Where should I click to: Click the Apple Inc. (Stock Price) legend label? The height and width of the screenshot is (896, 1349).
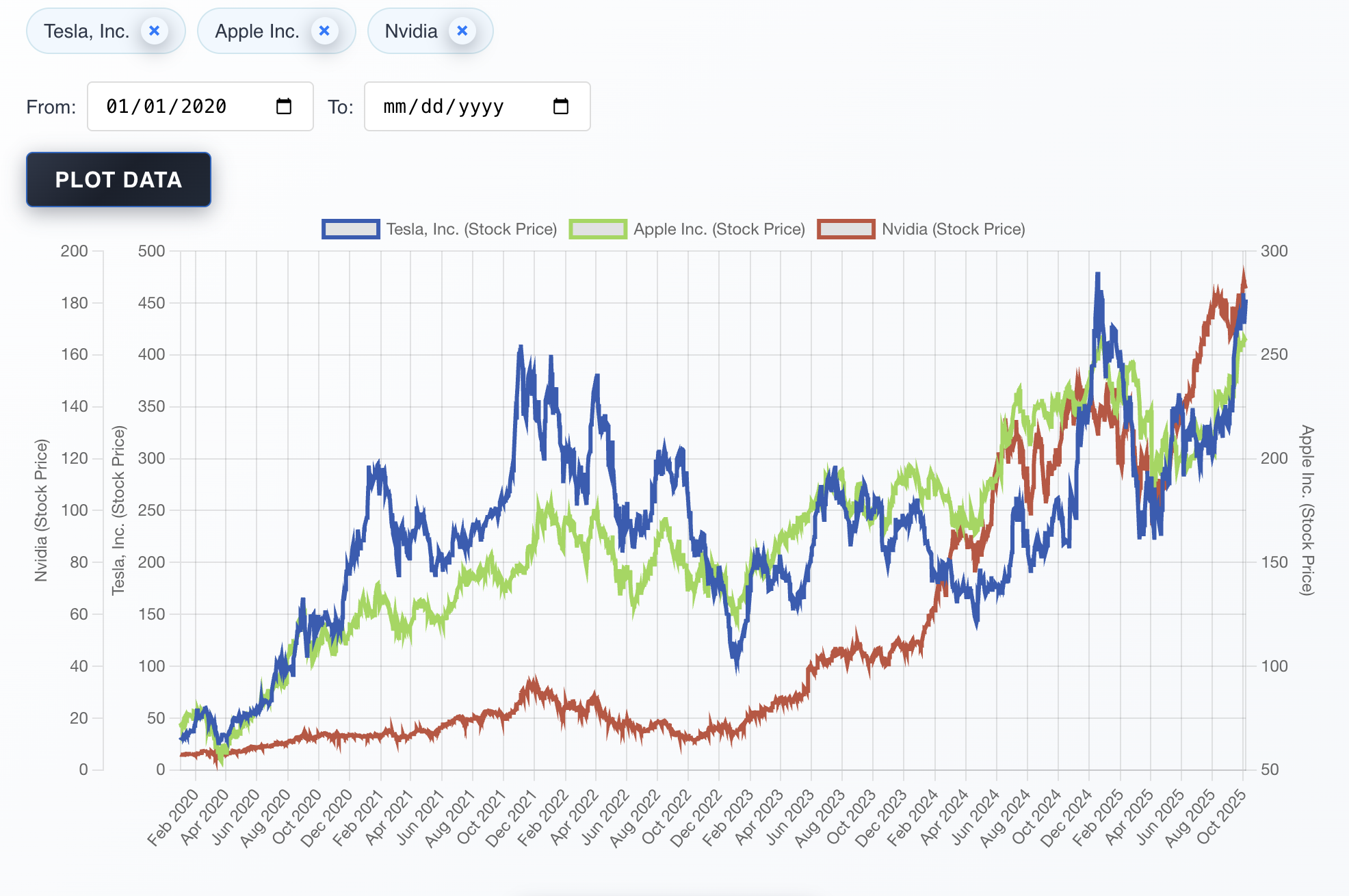pyautogui.click(x=719, y=229)
